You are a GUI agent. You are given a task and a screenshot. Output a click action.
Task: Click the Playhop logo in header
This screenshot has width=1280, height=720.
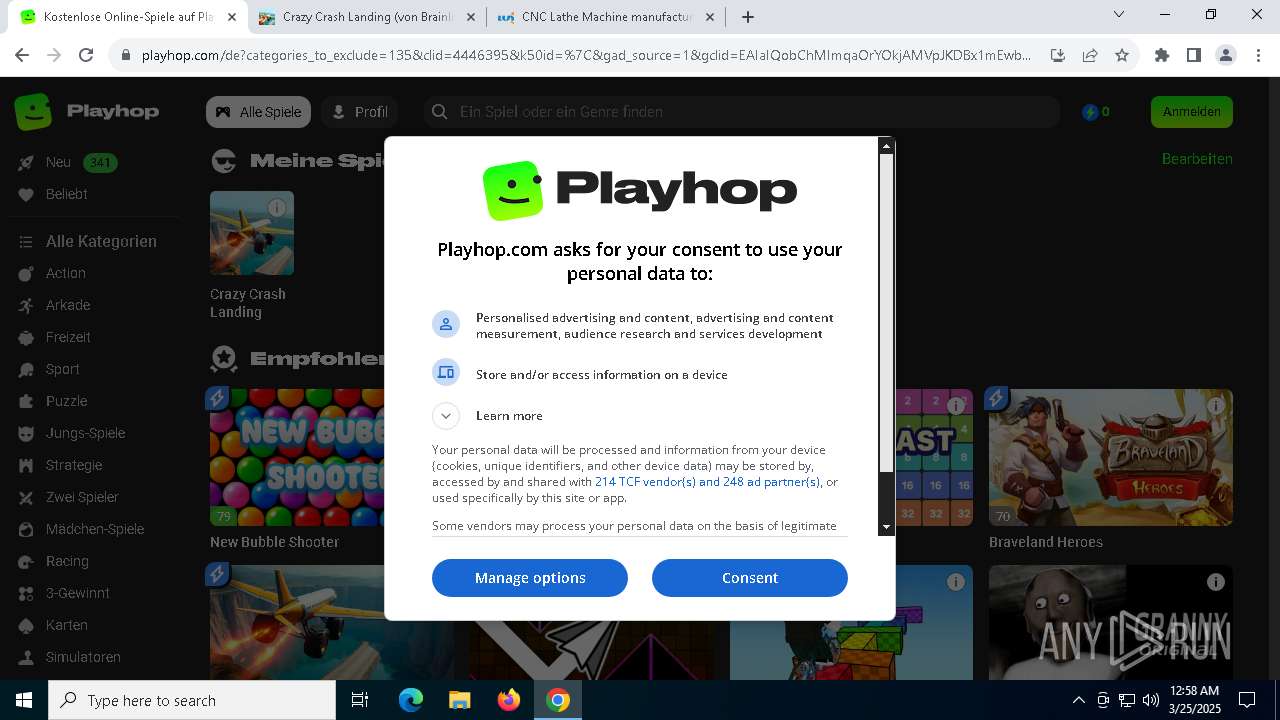(x=87, y=111)
